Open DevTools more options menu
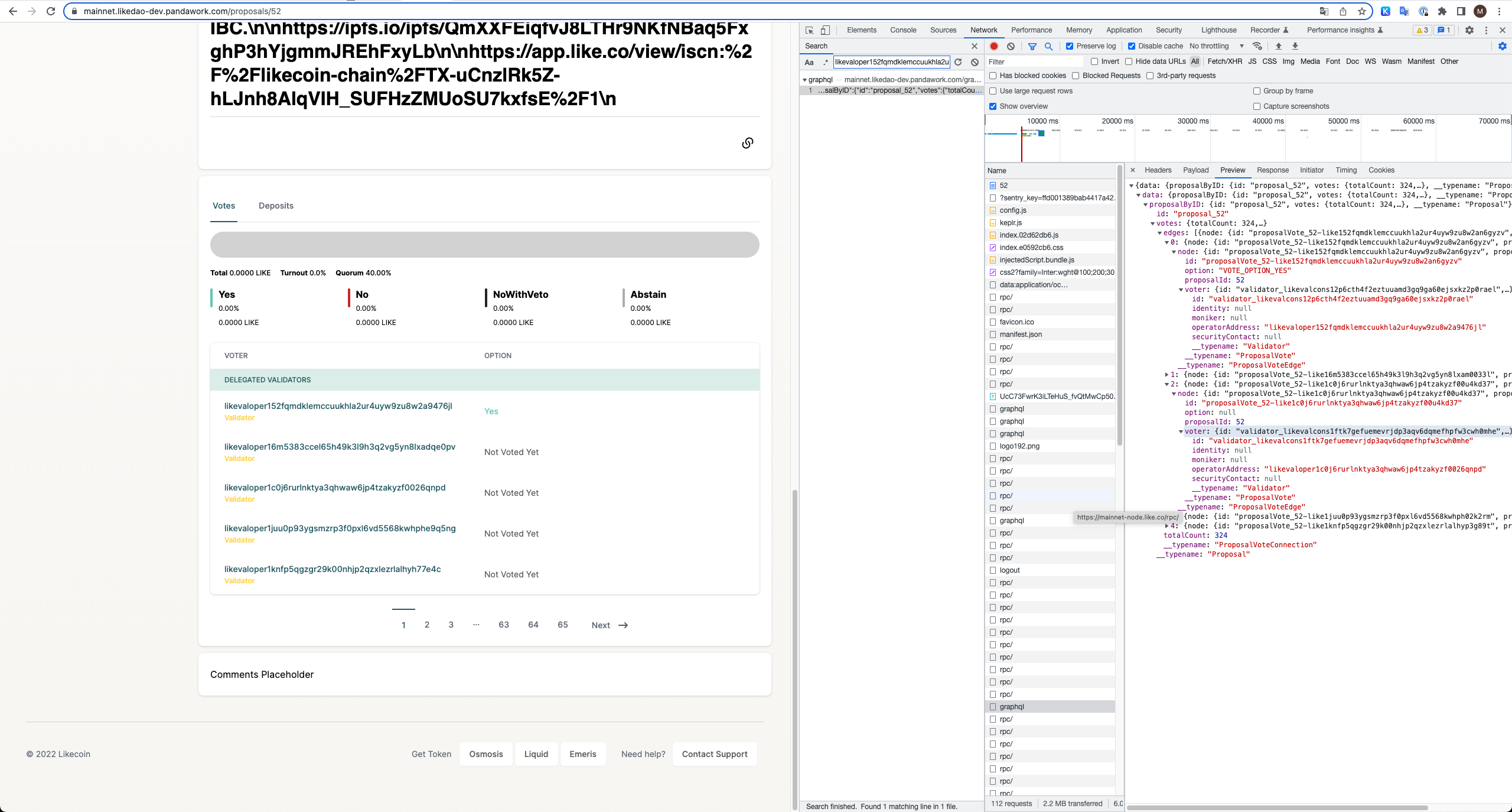The image size is (1512, 812). pos(1486,30)
